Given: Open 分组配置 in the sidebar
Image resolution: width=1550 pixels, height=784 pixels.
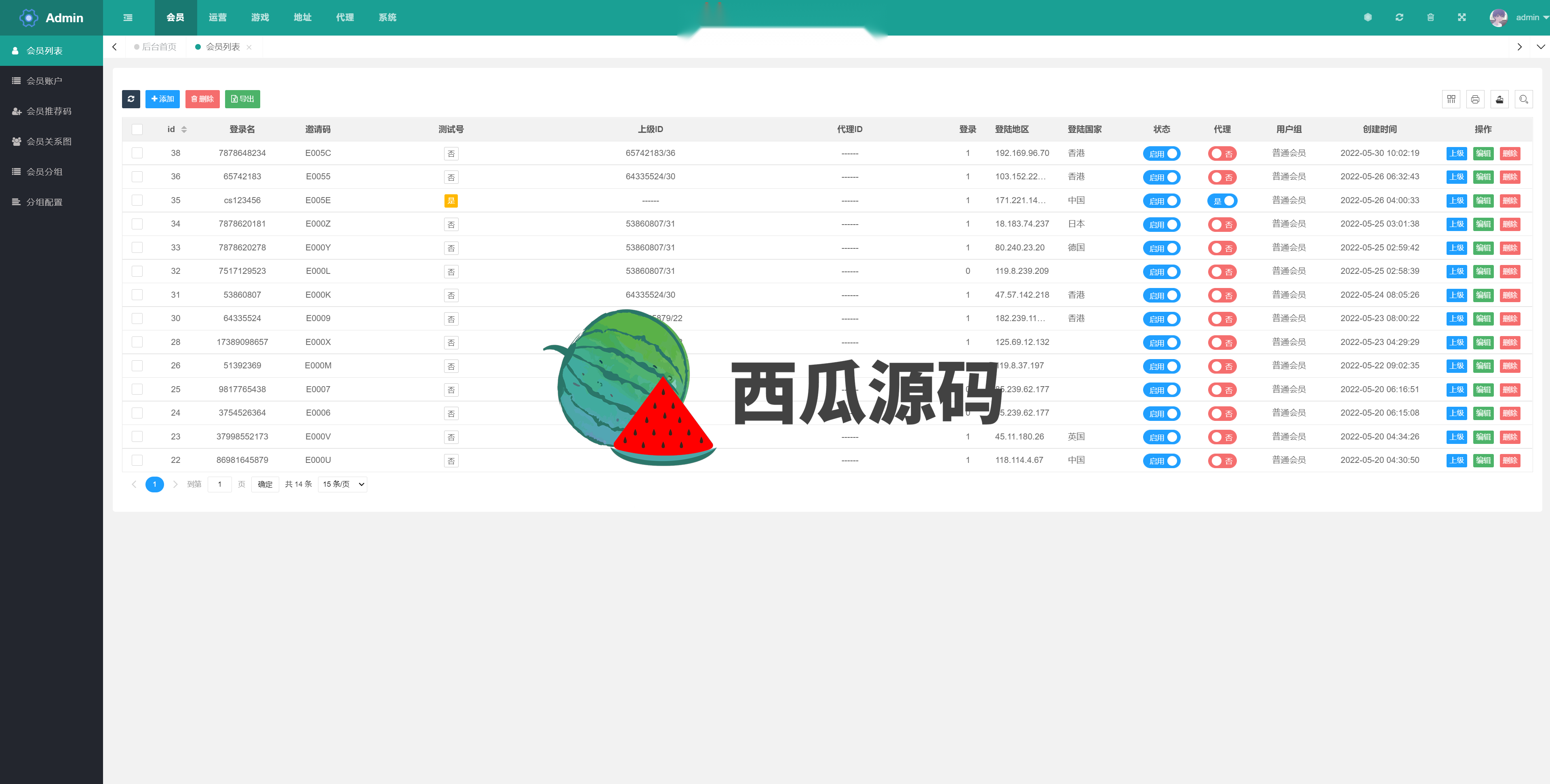Looking at the screenshot, I should click(x=52, y=202).
